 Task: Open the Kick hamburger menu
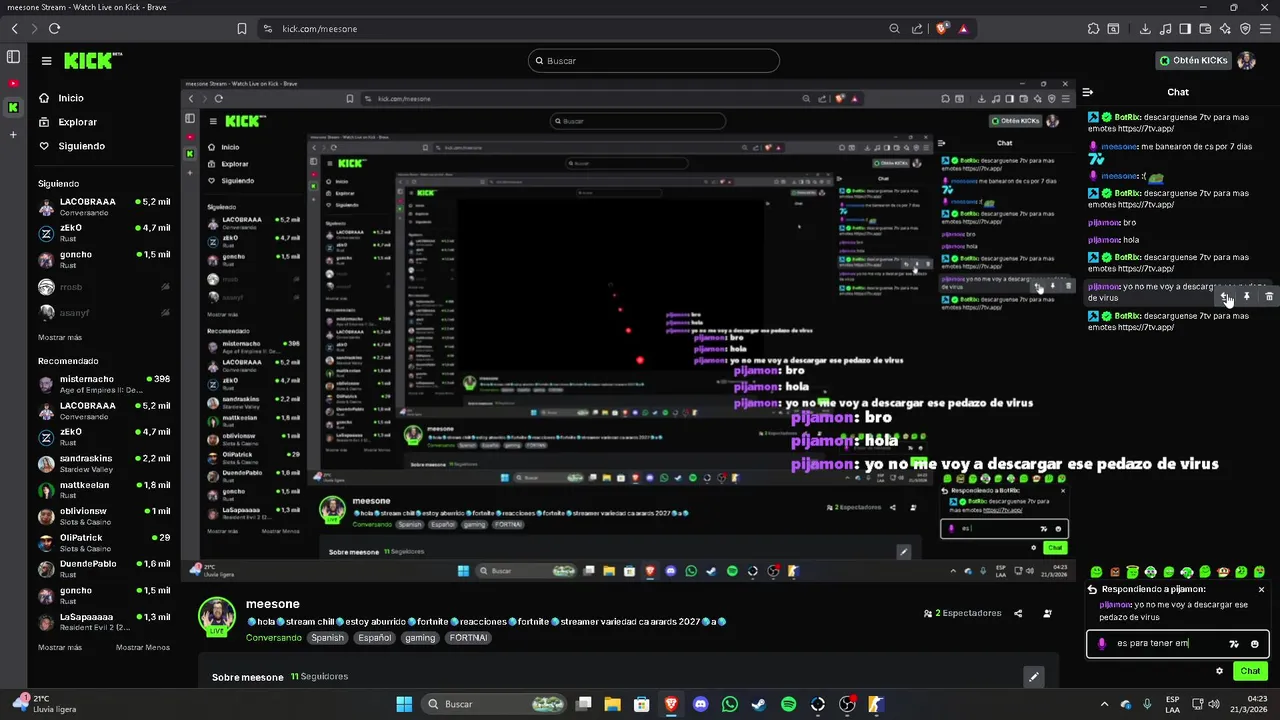click(x=46, y=61)
